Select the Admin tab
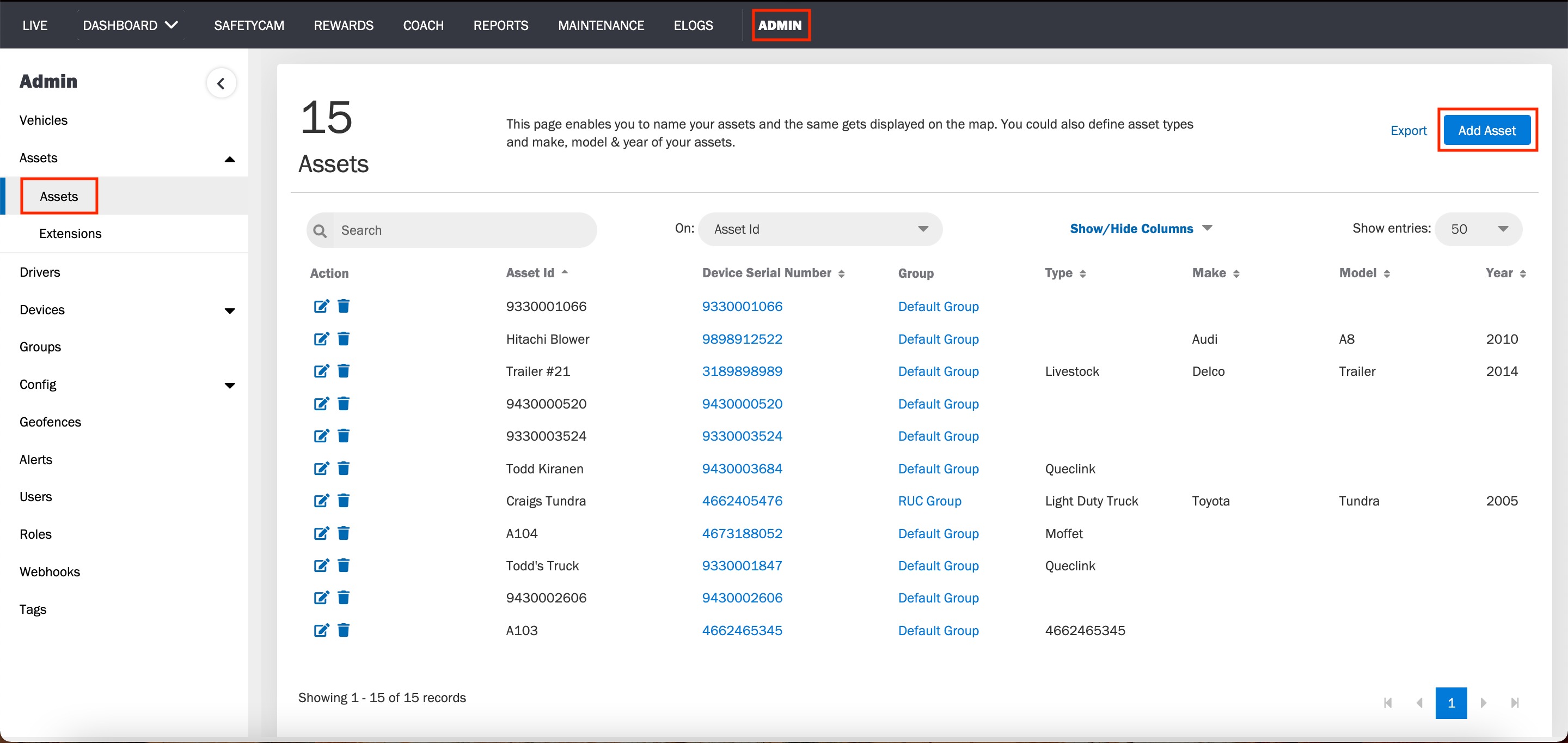The width and height of the screenshot is (1568, 743). click(780, 25)
